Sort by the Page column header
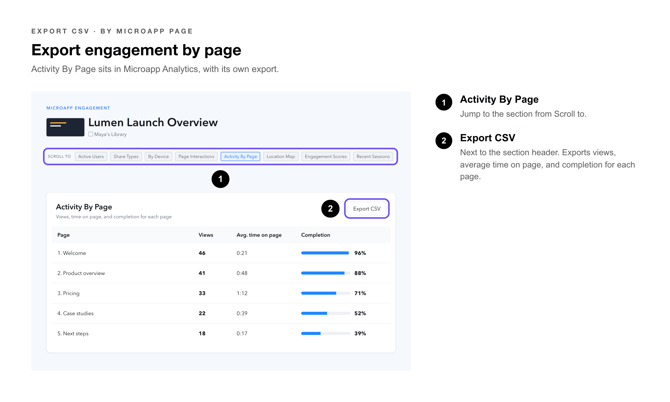 coord(64,235)
